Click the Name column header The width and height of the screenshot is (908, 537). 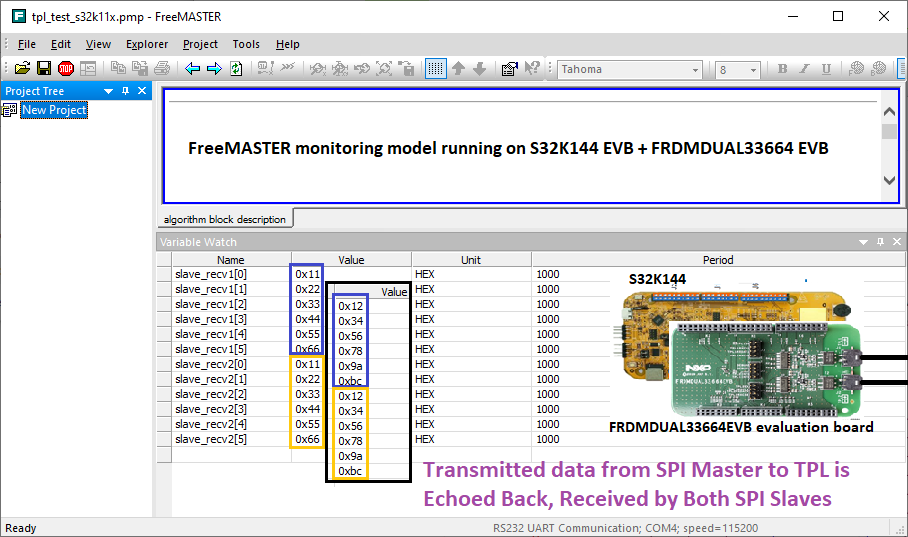pos(231,260)
